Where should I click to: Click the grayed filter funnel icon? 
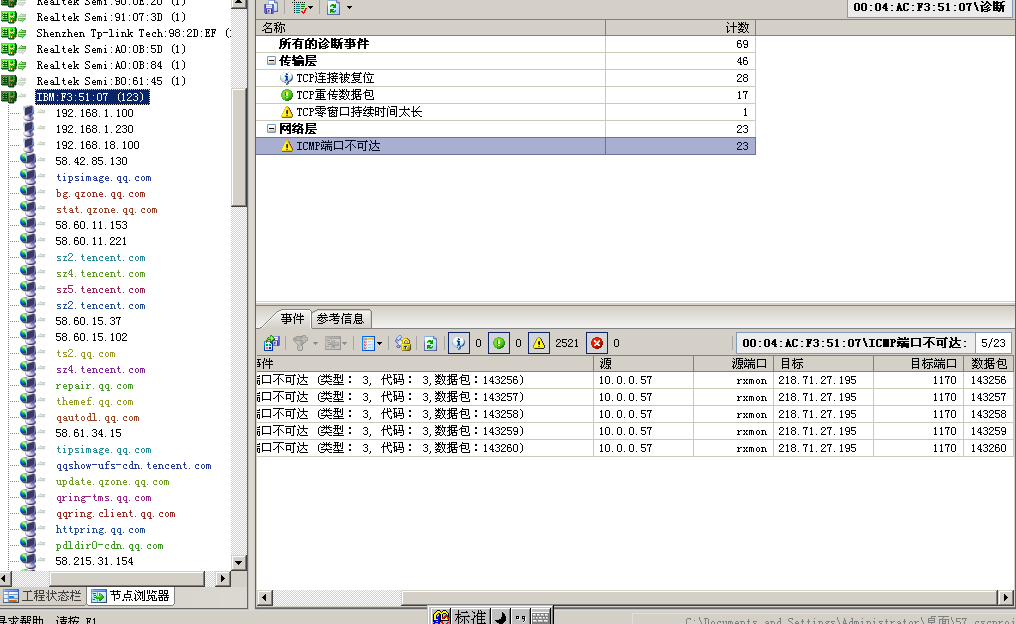click(300, 343)
